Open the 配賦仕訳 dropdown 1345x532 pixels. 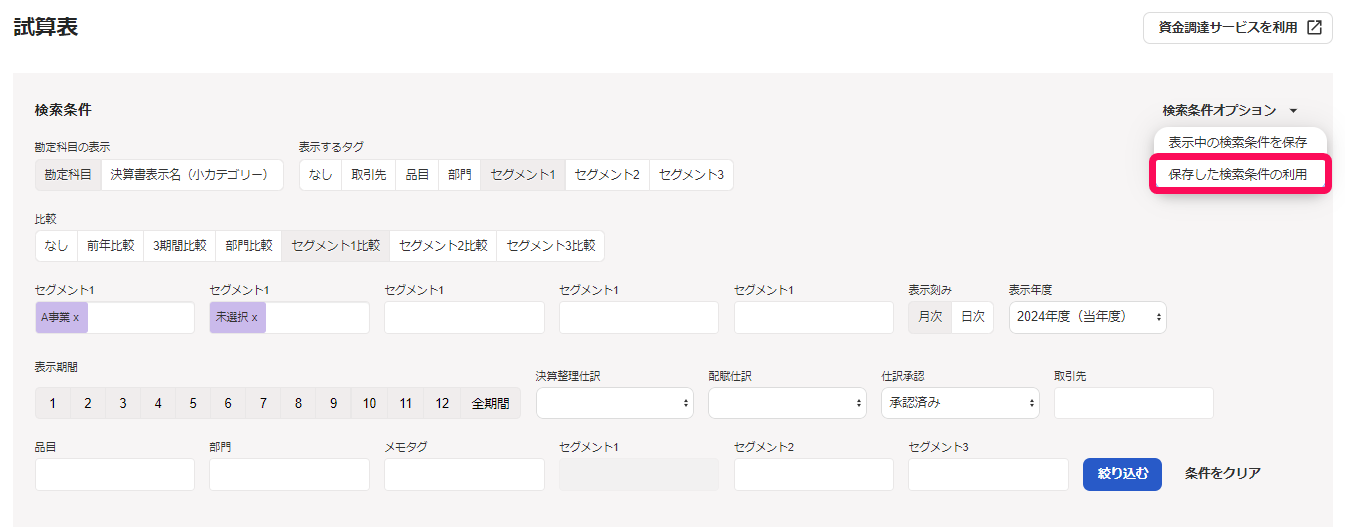pyautogui.click(x=787, y=403)
